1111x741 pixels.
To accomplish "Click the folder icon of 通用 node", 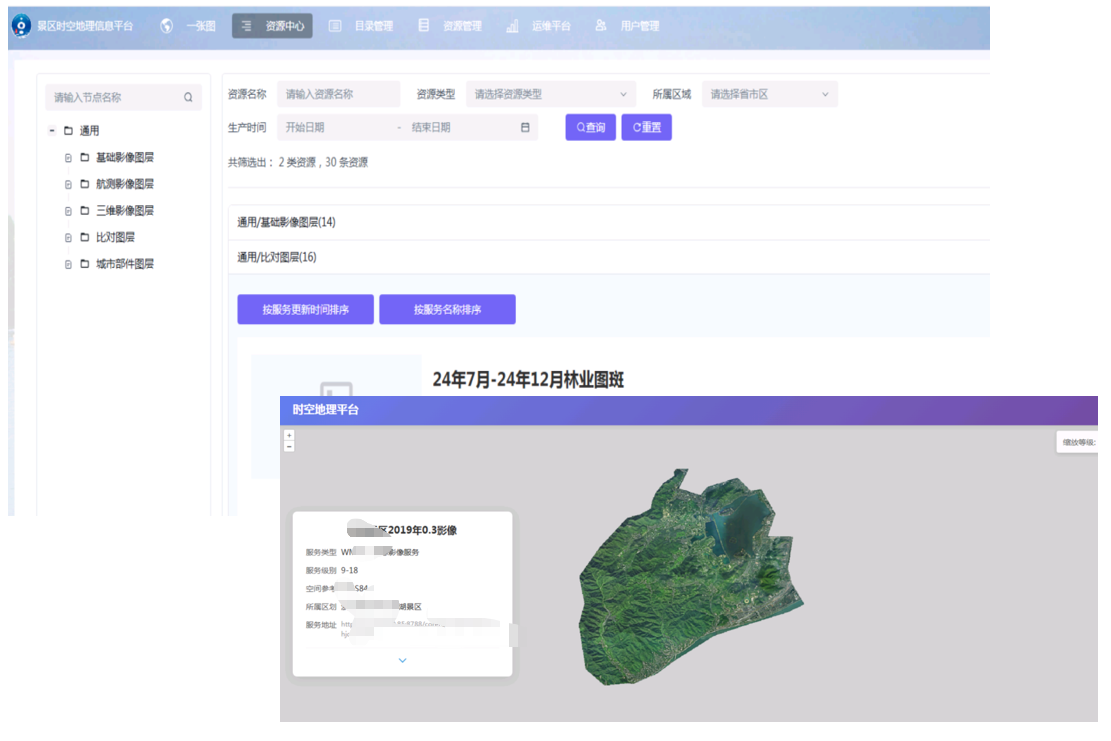I will pyautogui.click(x=68, y=130).
